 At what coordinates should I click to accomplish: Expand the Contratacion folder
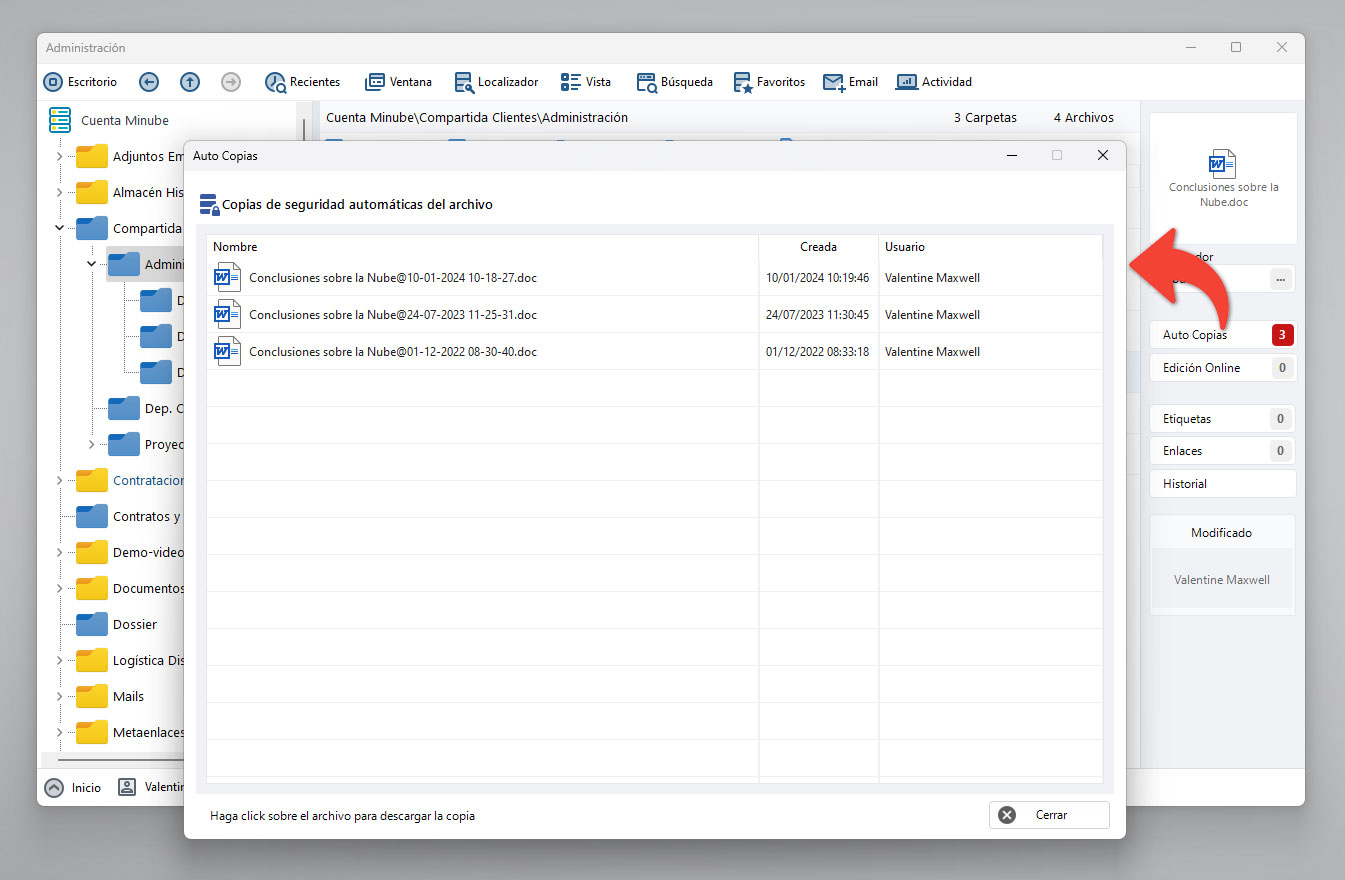click(59, 481)
